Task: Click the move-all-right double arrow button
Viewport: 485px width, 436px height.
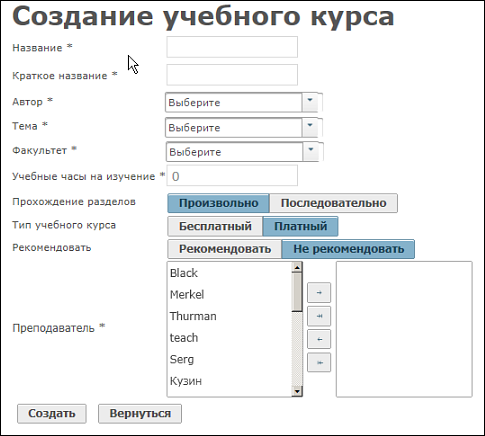Action: [x=319, y=316]
